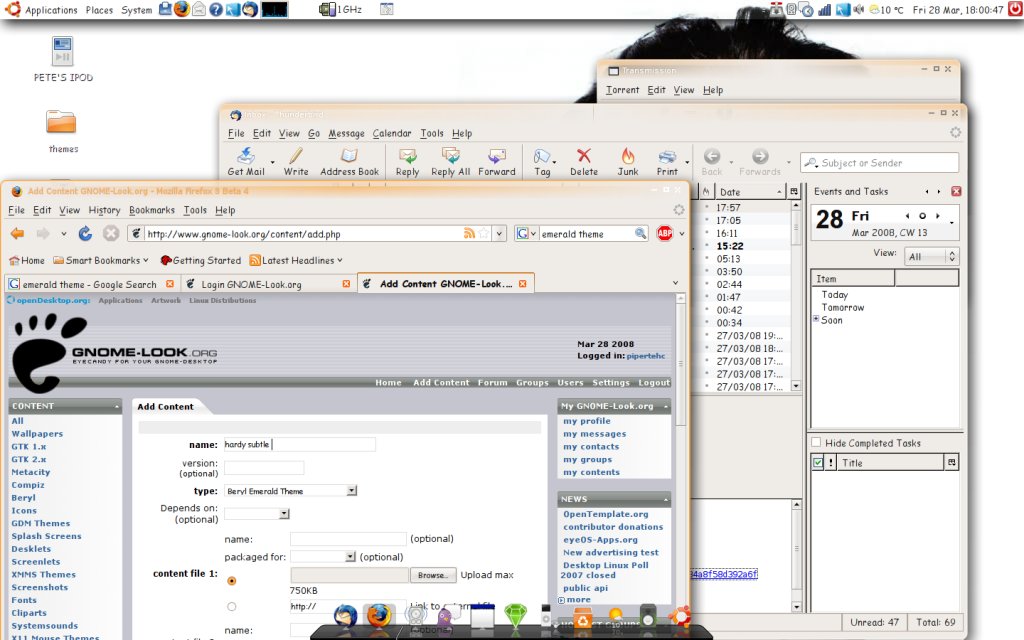The height and width of the screenshot is (640, 1024).
Task: Expand the Latest Headlines bookmark dropdown
Action: [x=296, y=260]
